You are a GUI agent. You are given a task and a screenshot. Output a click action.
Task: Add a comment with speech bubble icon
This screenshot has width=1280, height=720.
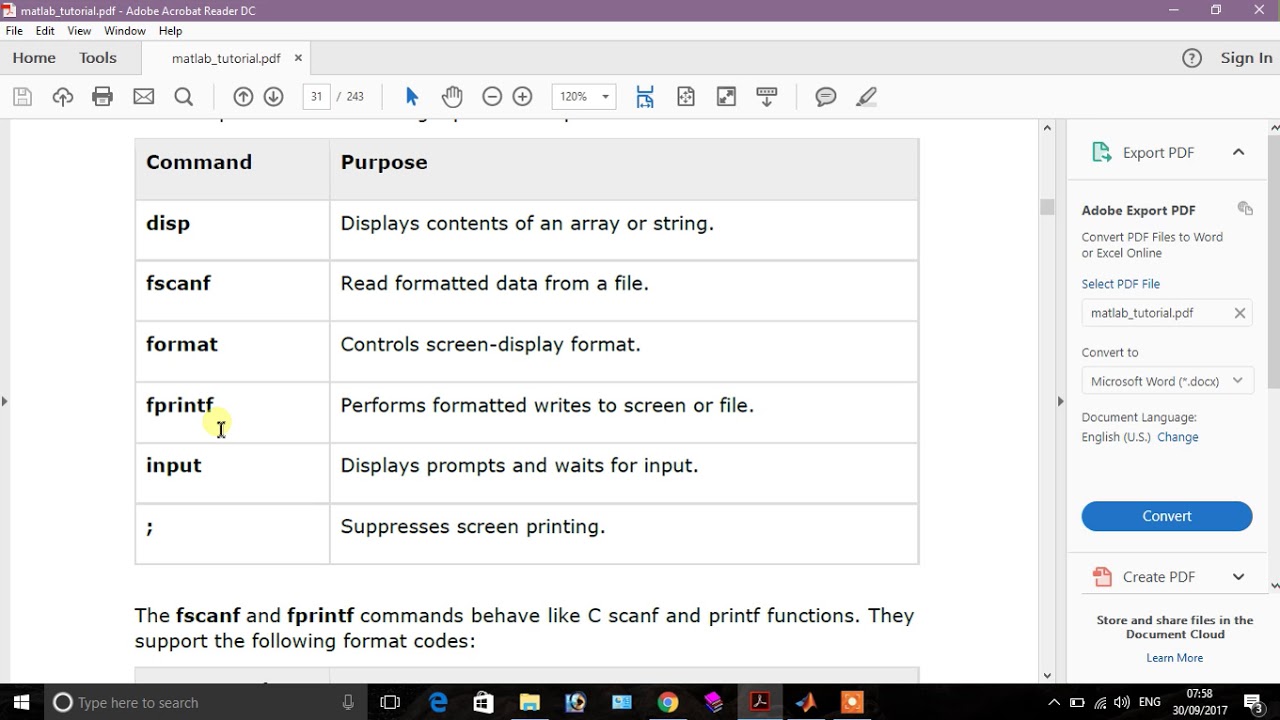click(826, 97)
